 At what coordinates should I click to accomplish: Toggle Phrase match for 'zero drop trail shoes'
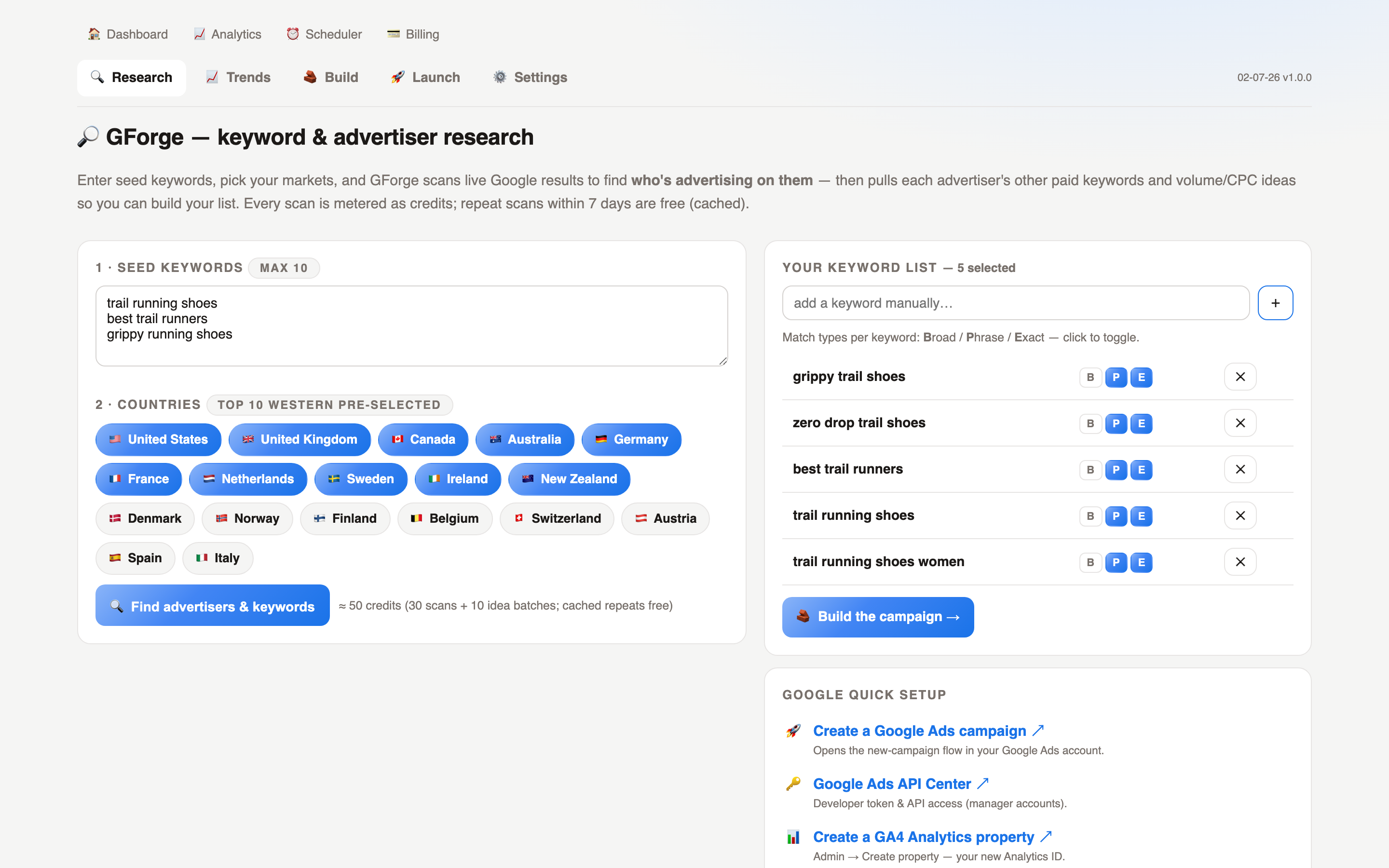click(x=1116, y=424)
